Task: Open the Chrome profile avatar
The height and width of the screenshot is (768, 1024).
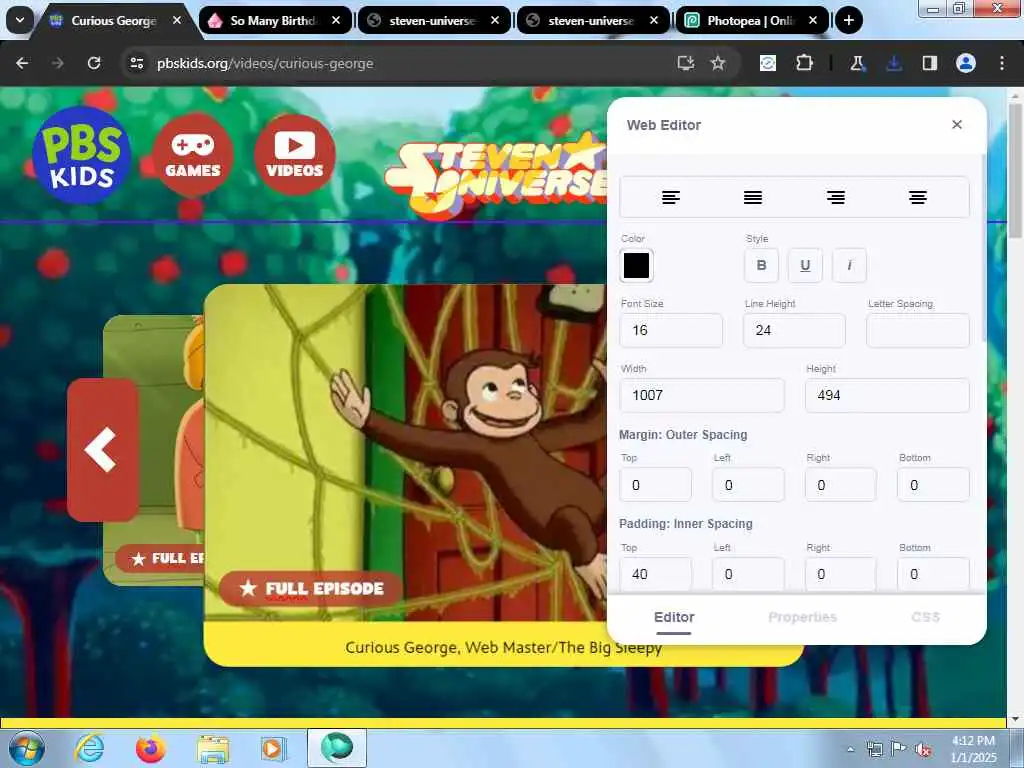Action: pos(966,63)
